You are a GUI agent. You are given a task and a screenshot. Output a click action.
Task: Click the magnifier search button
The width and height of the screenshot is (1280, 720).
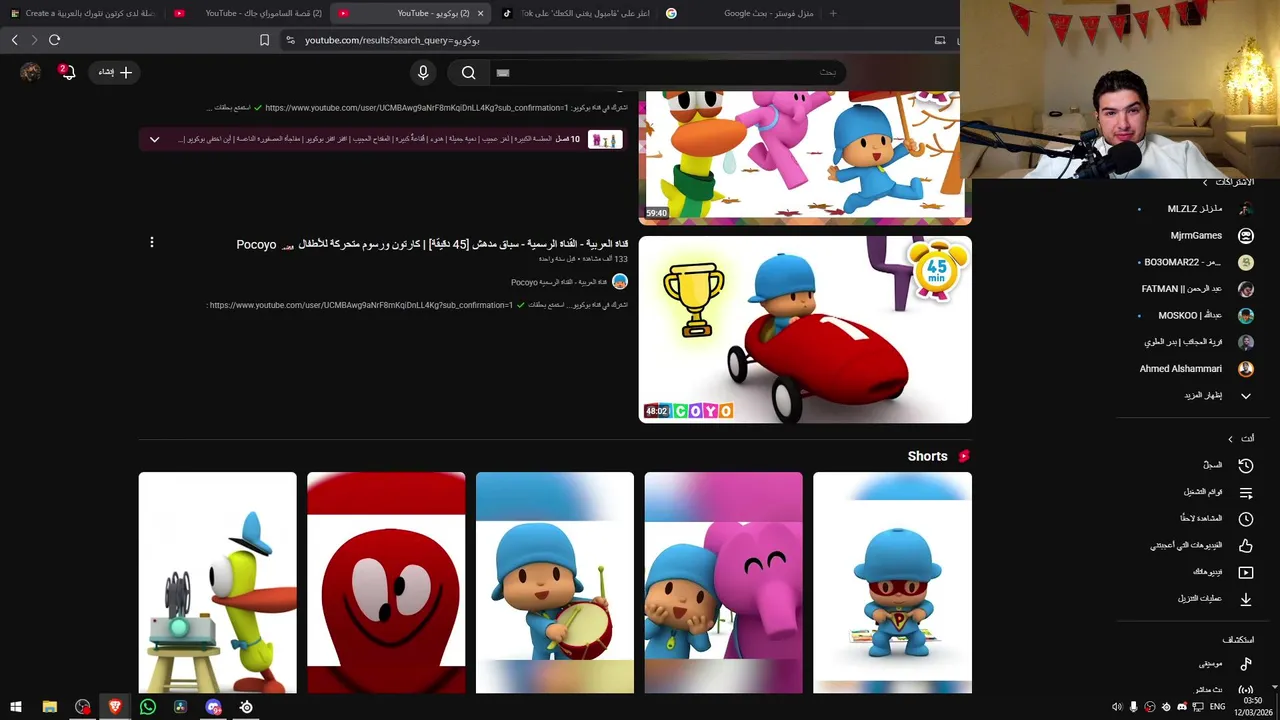tap(468, 72)
